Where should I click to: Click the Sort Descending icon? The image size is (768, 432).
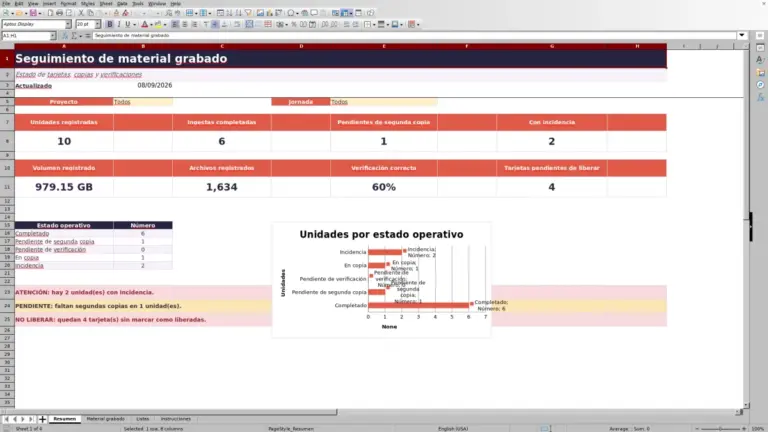[239, 13]
